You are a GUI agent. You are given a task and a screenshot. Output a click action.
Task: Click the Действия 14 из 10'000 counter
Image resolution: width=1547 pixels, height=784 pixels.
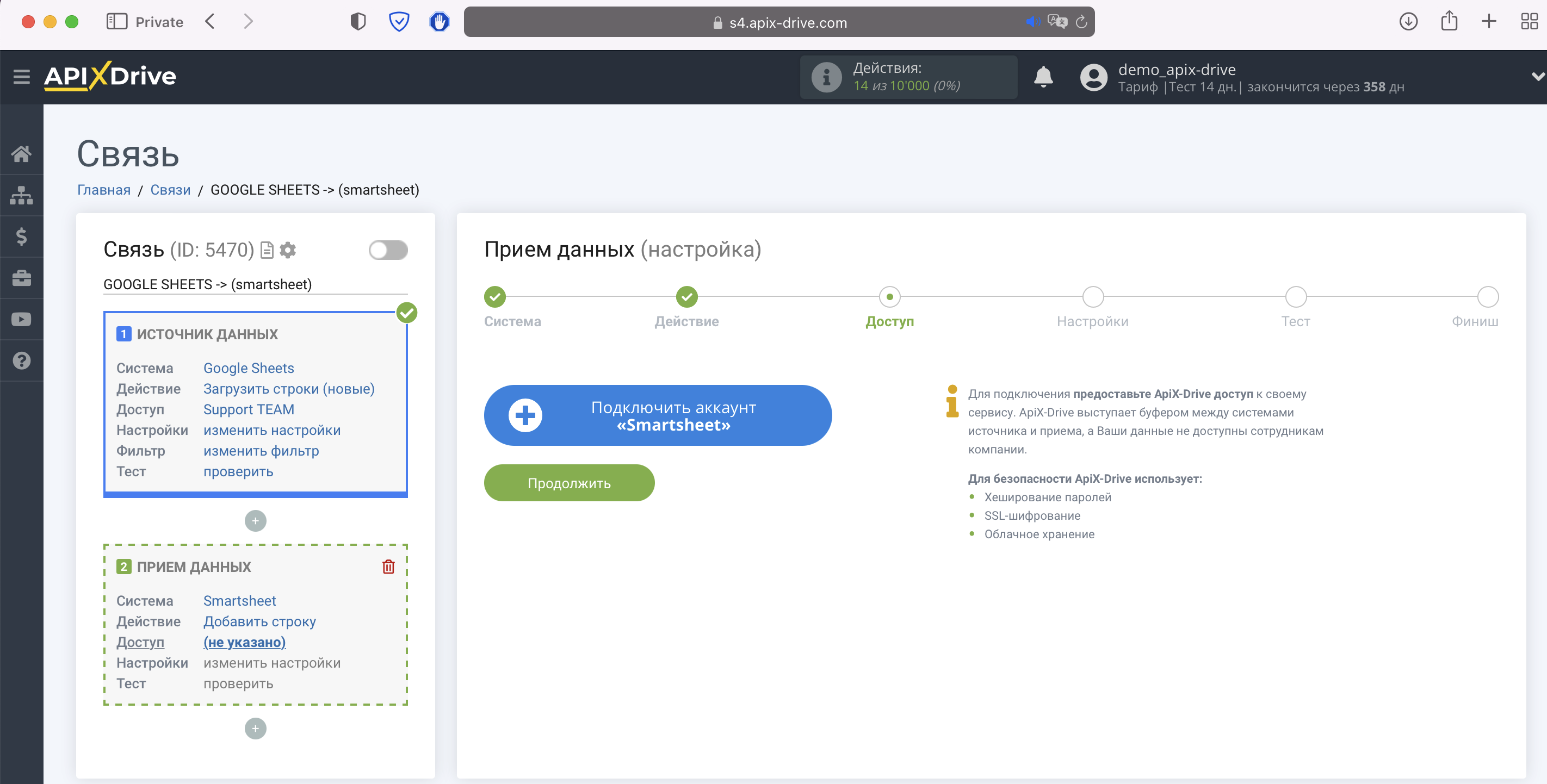(x=908, y=77)
